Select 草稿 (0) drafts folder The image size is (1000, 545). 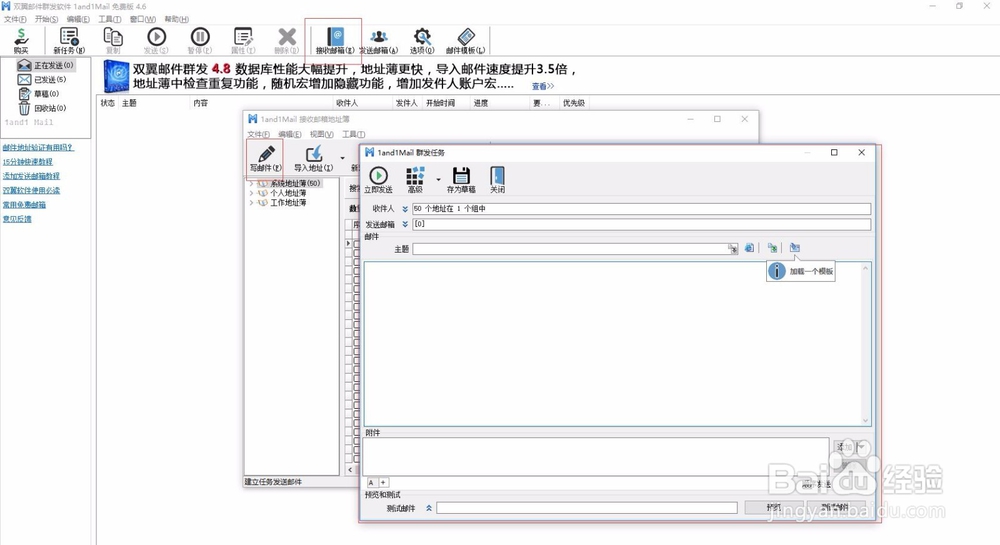pos(38,94)
